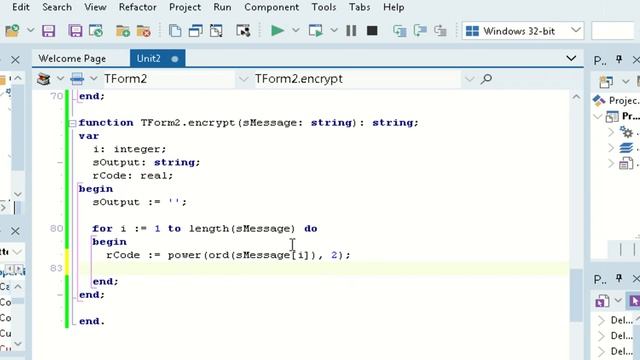Image resolution: width=640 pixels, height=360 pixels.
Task: Open the editor tabs list chevron
Action: click(x=571, y=59)
